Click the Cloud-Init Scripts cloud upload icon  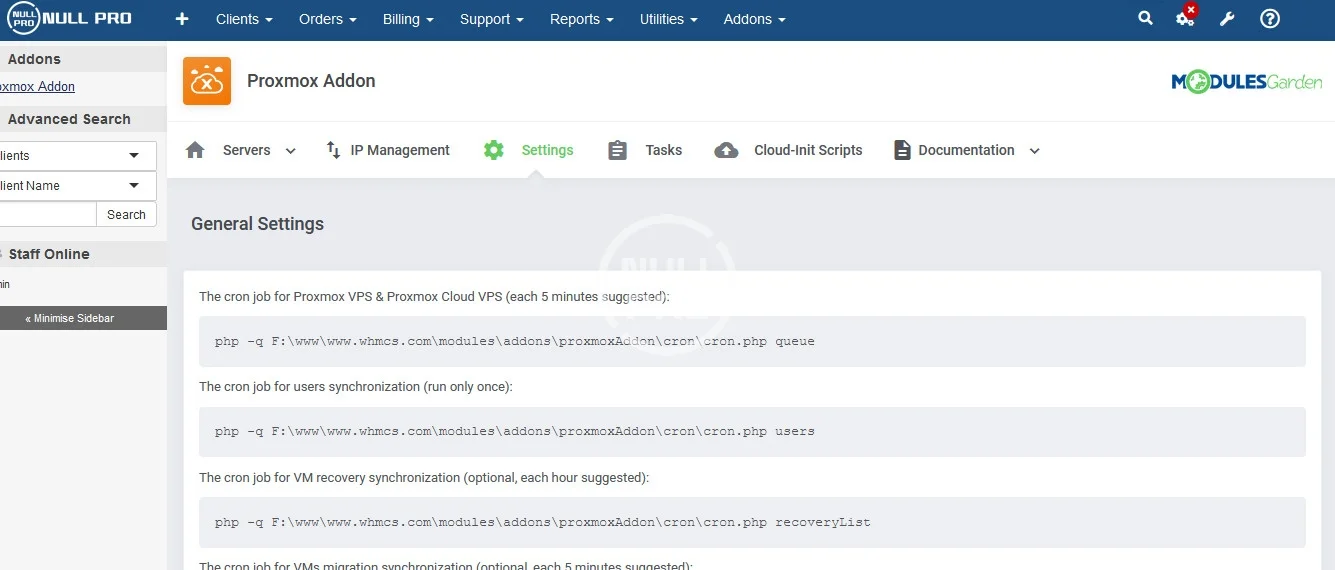[727, 150]
